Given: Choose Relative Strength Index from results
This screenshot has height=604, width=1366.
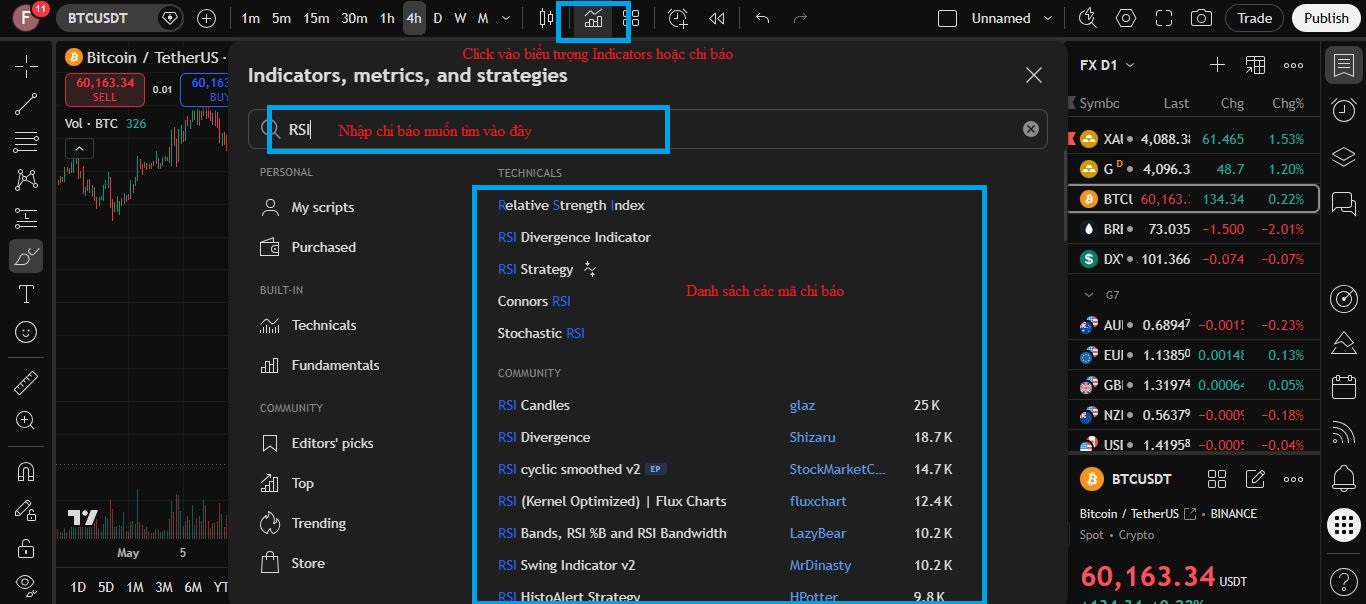Looking at the screenshot, I should point(571,205).
